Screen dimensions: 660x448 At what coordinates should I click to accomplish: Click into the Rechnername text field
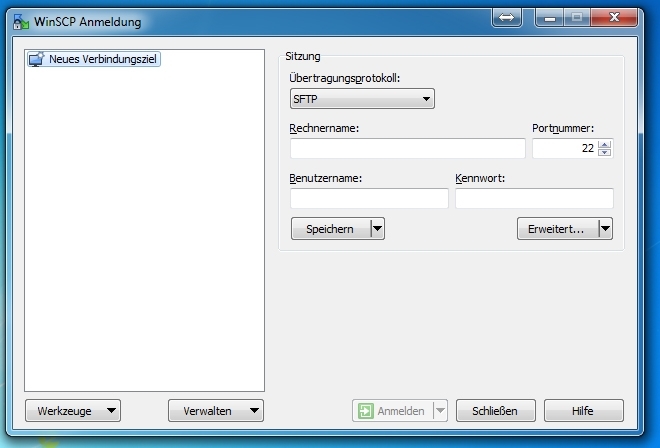(x=407, y=149)
